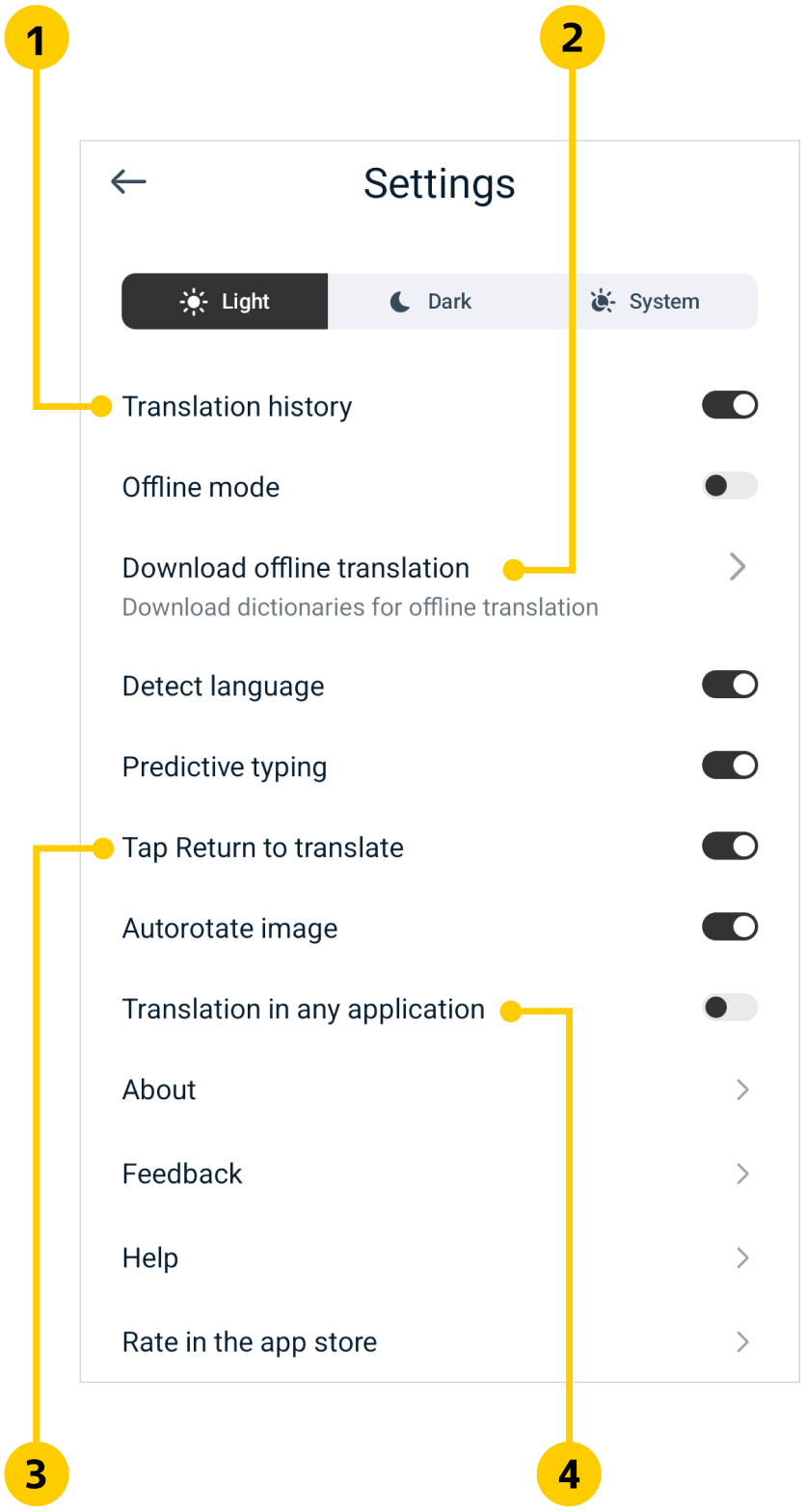Enable Translation in any application switch
This screenshot has height=1512, width=805.
tap(730, 1009)
